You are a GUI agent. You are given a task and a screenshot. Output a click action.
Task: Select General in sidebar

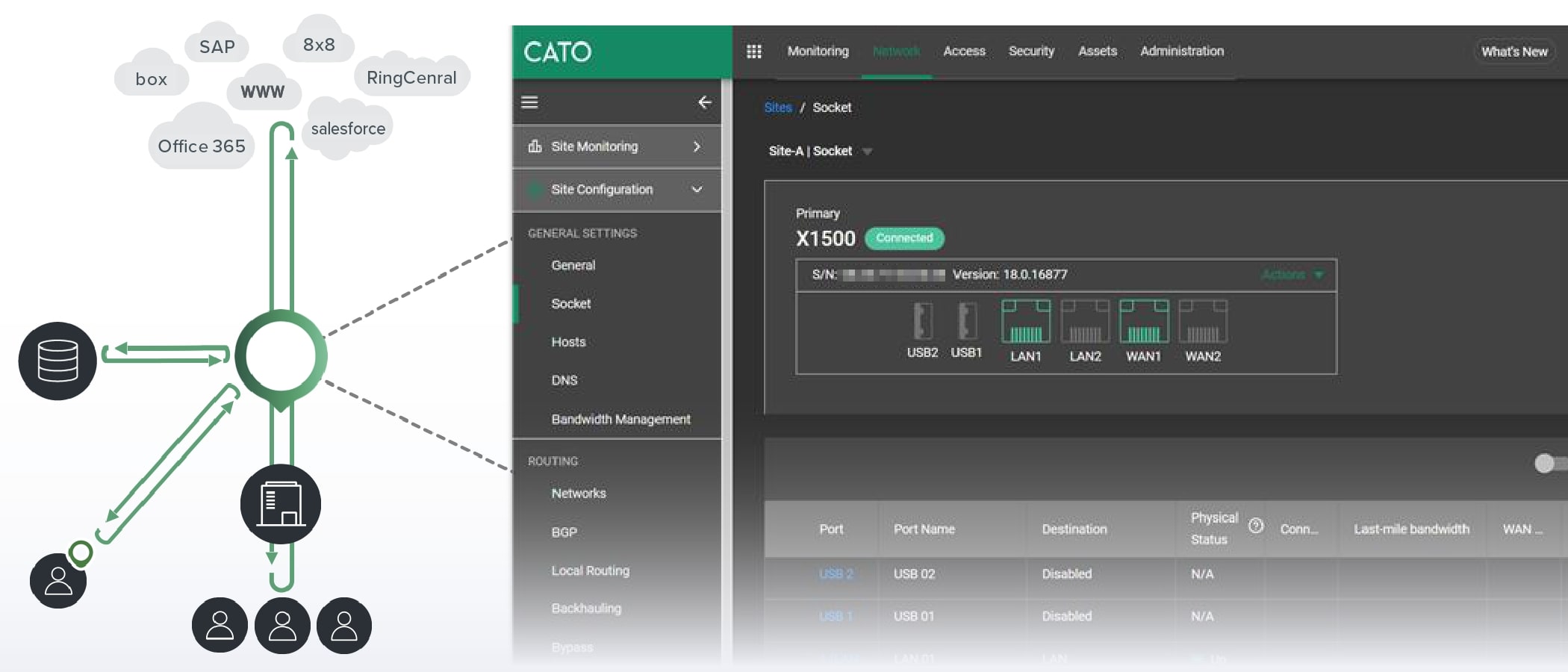coord(573,265)
